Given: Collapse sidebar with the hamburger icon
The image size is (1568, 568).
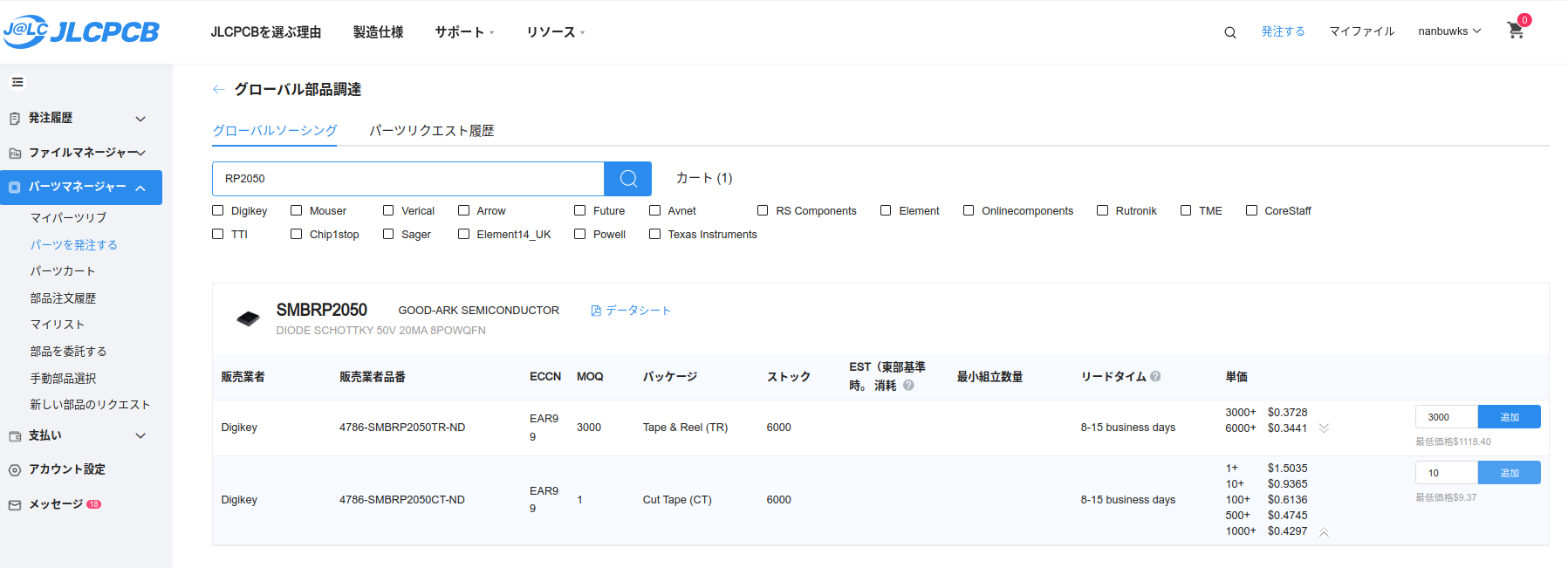Looking at the screenshot, I should coord(17,82).
